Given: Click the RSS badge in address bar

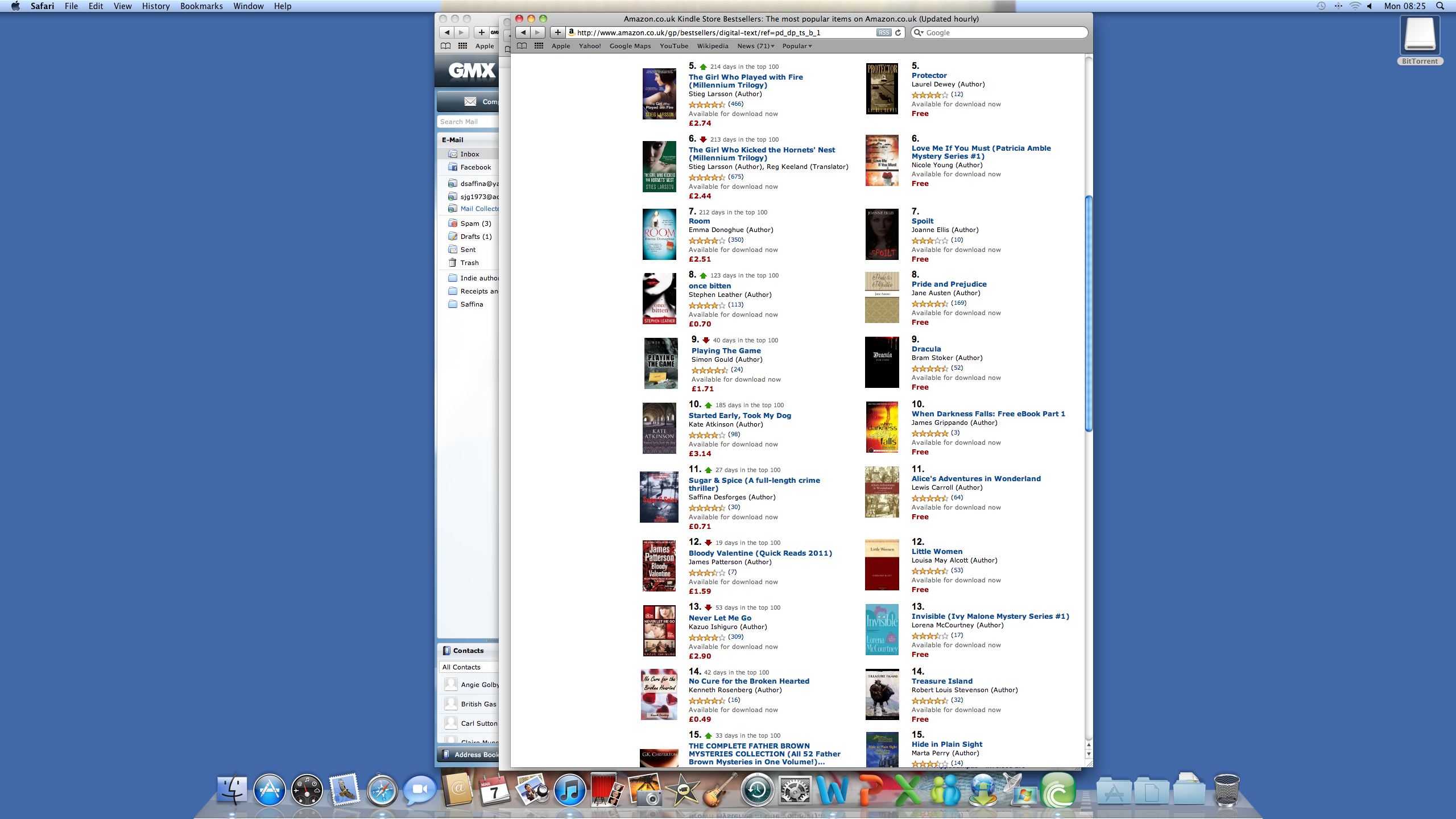Looking at the screenshot, I should tap(883, 32).
